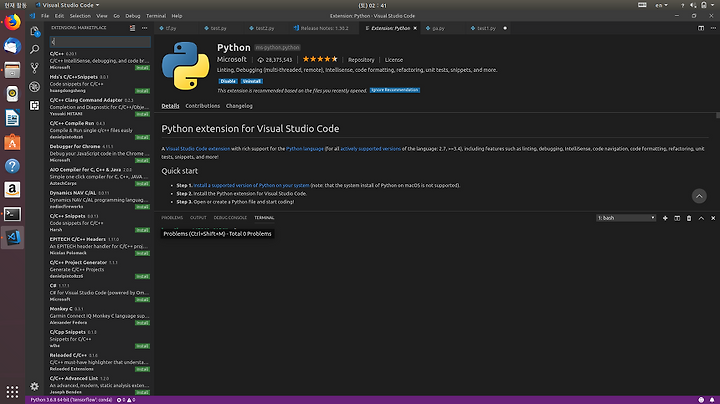The image size is (720, 404).
Task: Open Extensions Marketplace more actions menu
Action: [x=144, y=28]
